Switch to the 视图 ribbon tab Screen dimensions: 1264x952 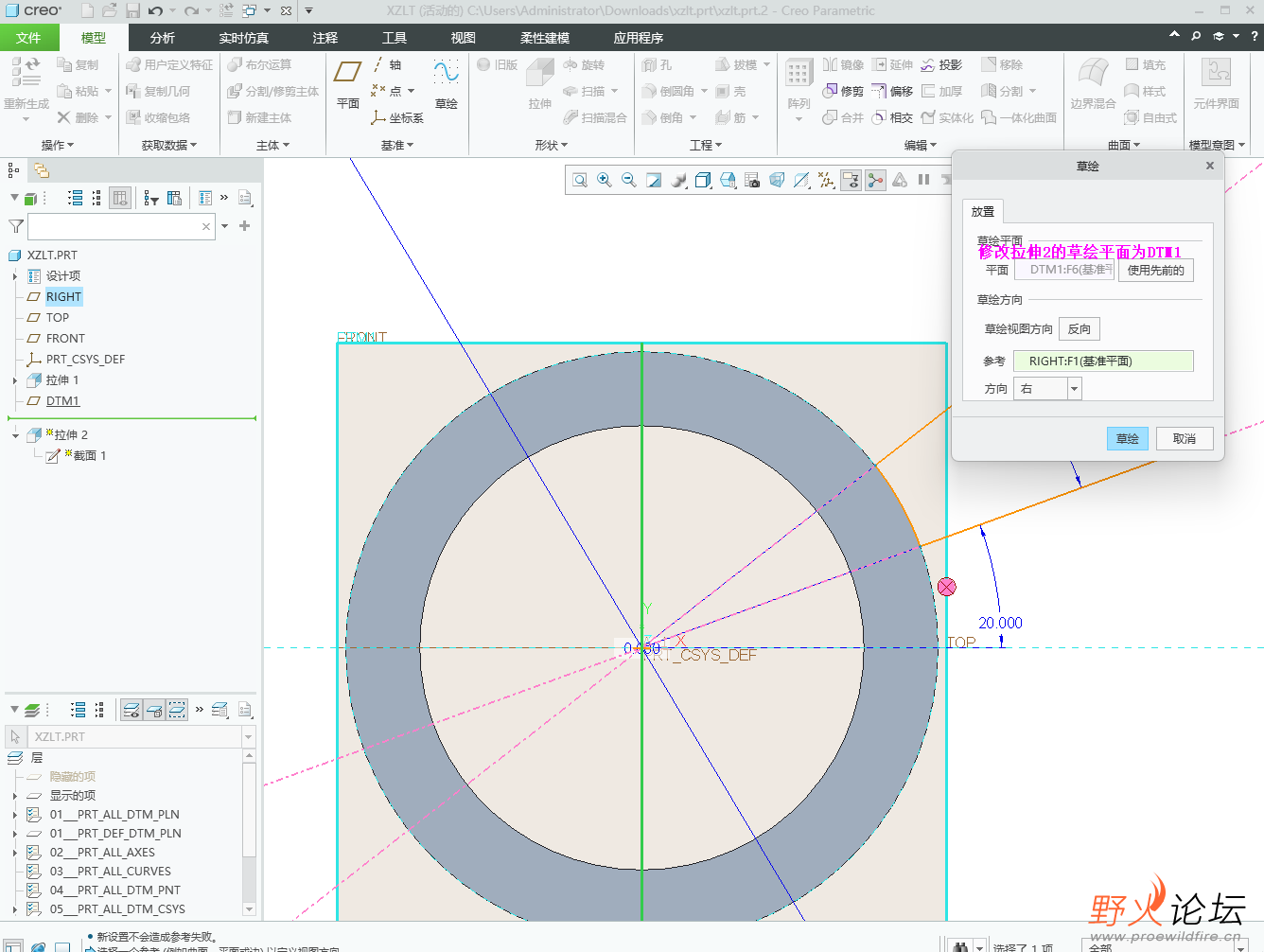tap(464, 38)
